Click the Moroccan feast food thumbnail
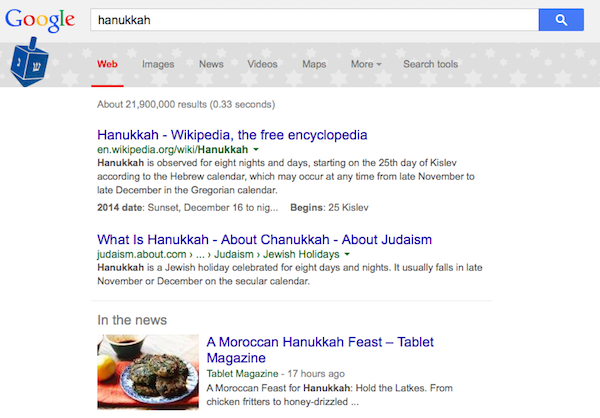This screenshot has height=418, width=600. [x=148, y=372]
